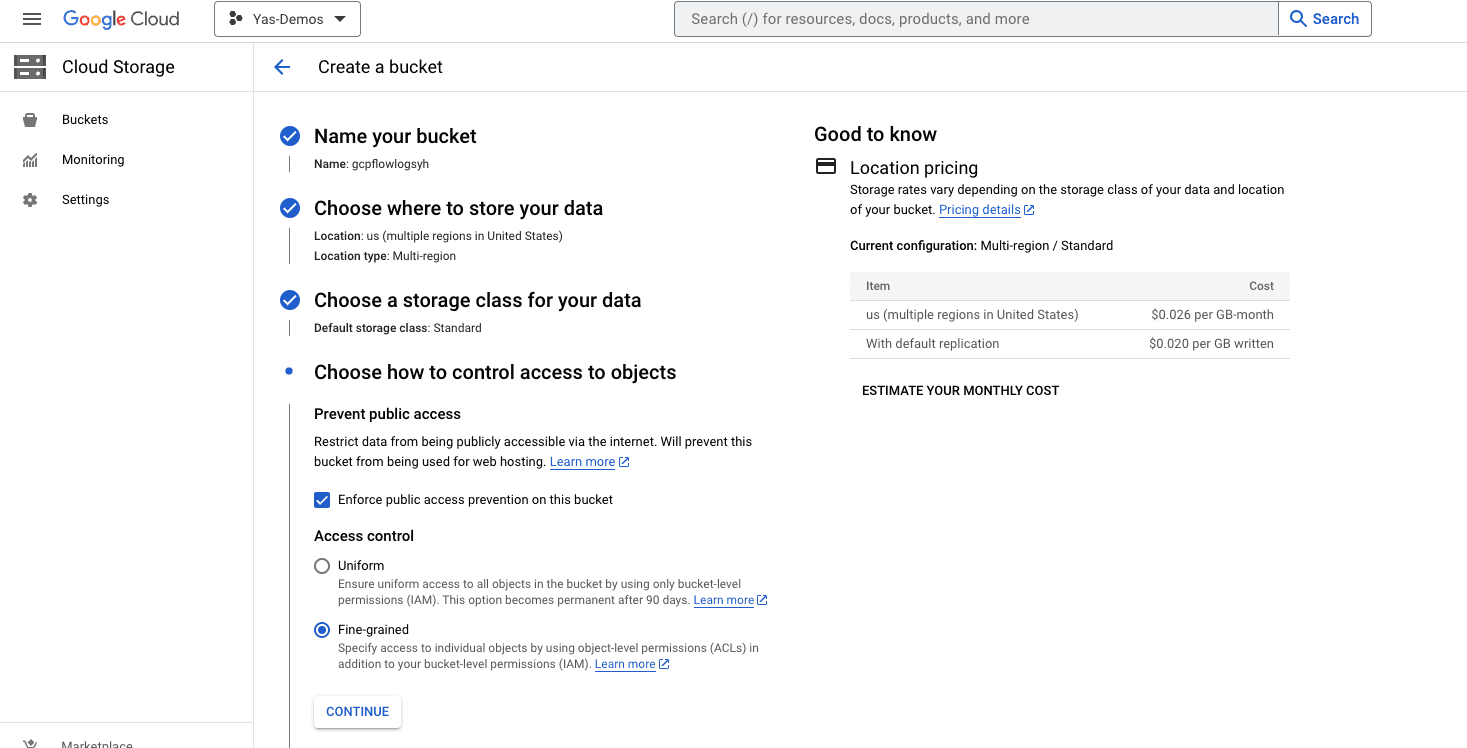Open the Pricing details link
The width and height of the screenshot is (1467, 748).
point(980,210)
